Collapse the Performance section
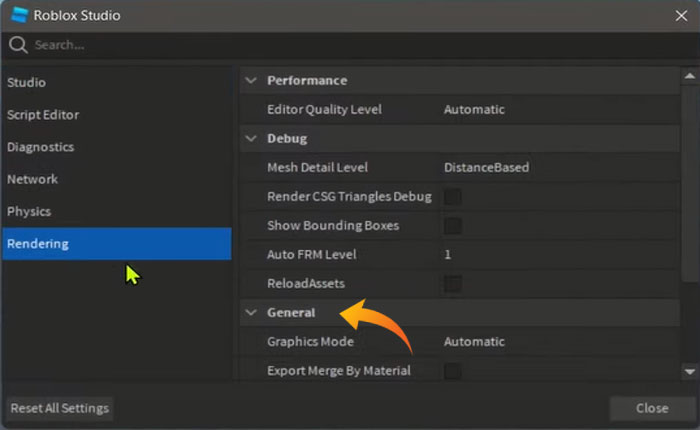The image size is (700, 430). tap(251, 80)
